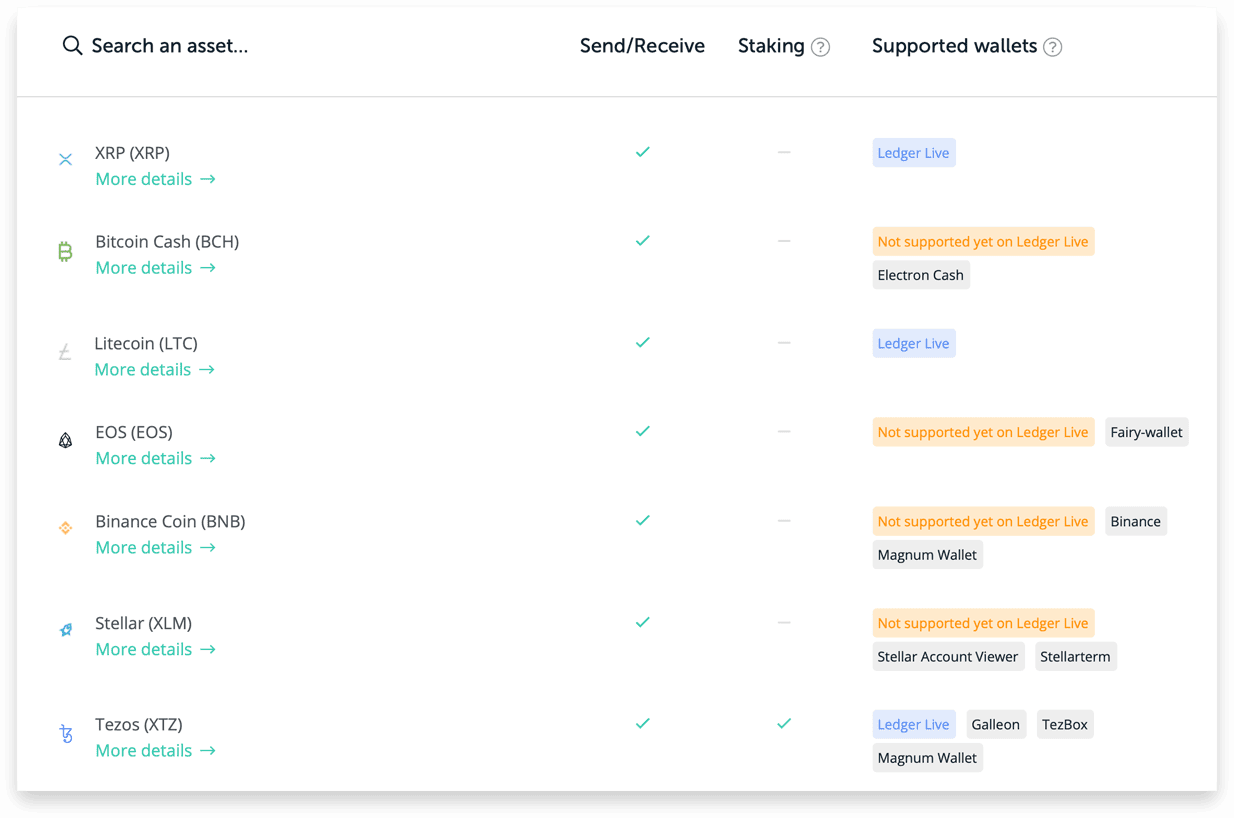Click the Tezos staking checkmark
This screenshot has width=1234, height=818.
(784, 723)
